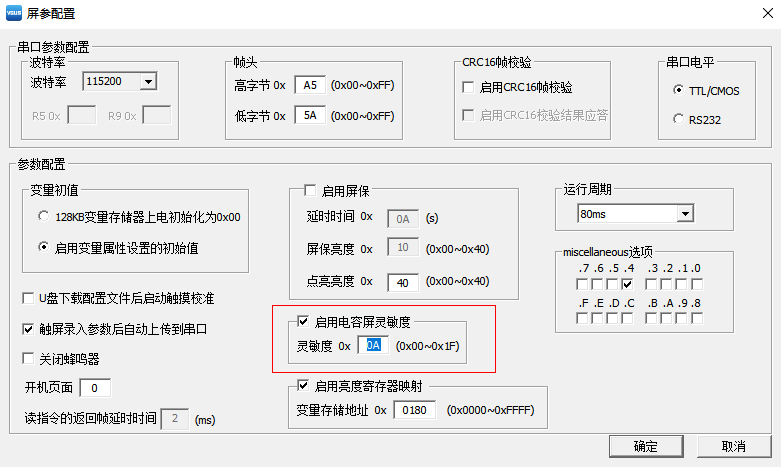781x467 pixels.
Task: Enable U盘下载配置文件后启动触摸校准 checkbox
Action: coord(29,298)
